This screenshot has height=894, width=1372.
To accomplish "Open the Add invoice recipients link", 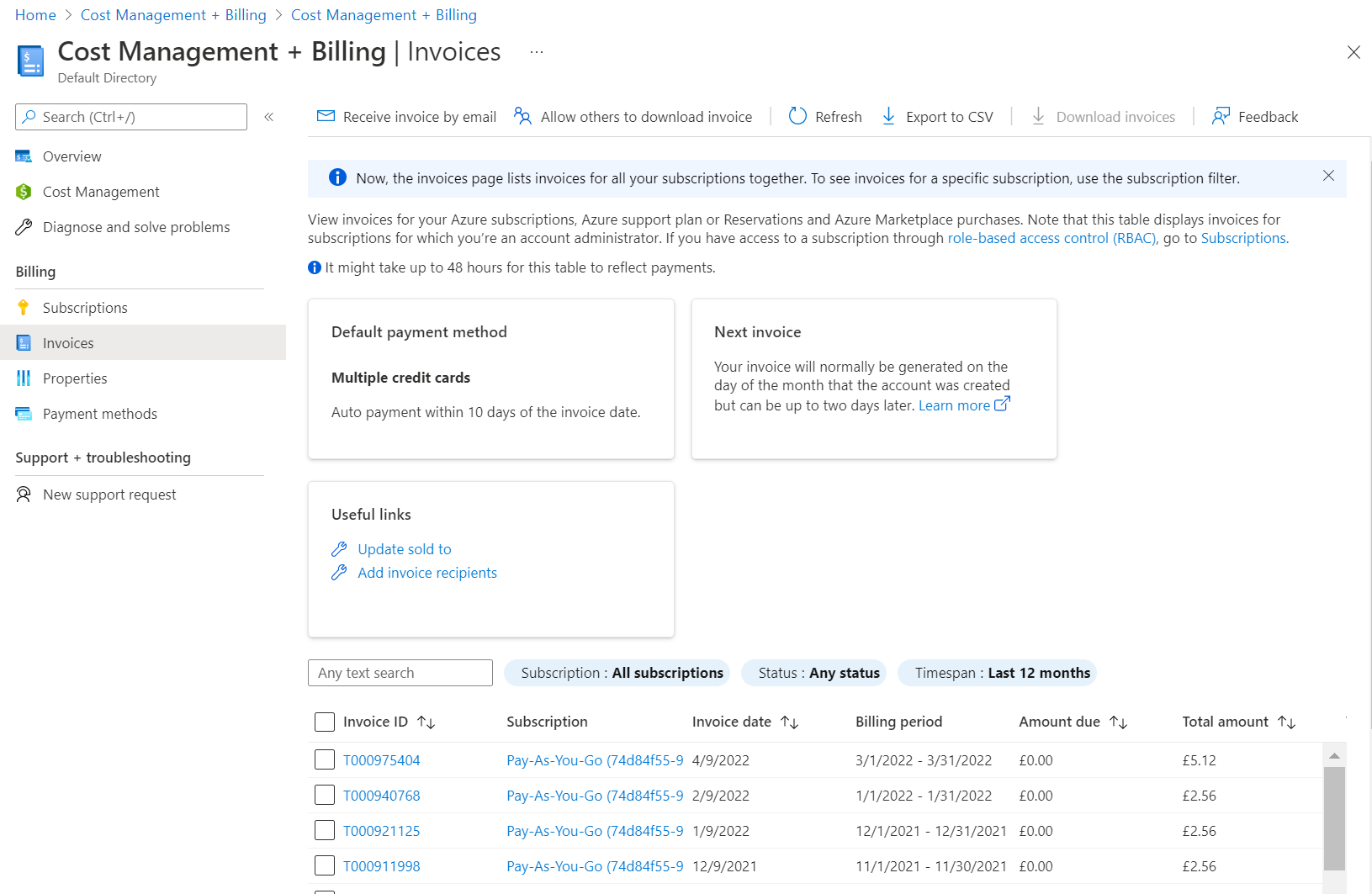I will coord(427,573).
